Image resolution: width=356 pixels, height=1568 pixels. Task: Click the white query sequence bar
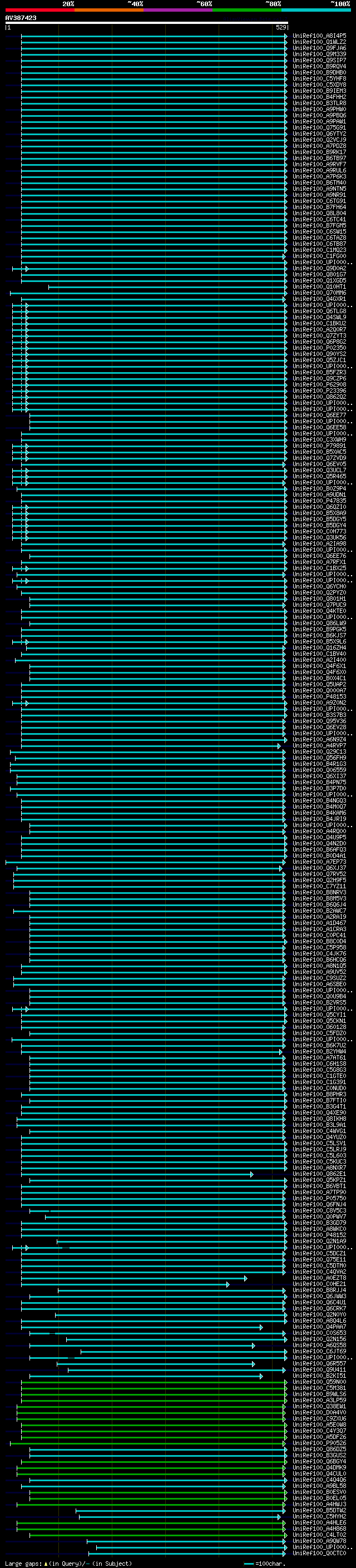(x=147, y=22)
